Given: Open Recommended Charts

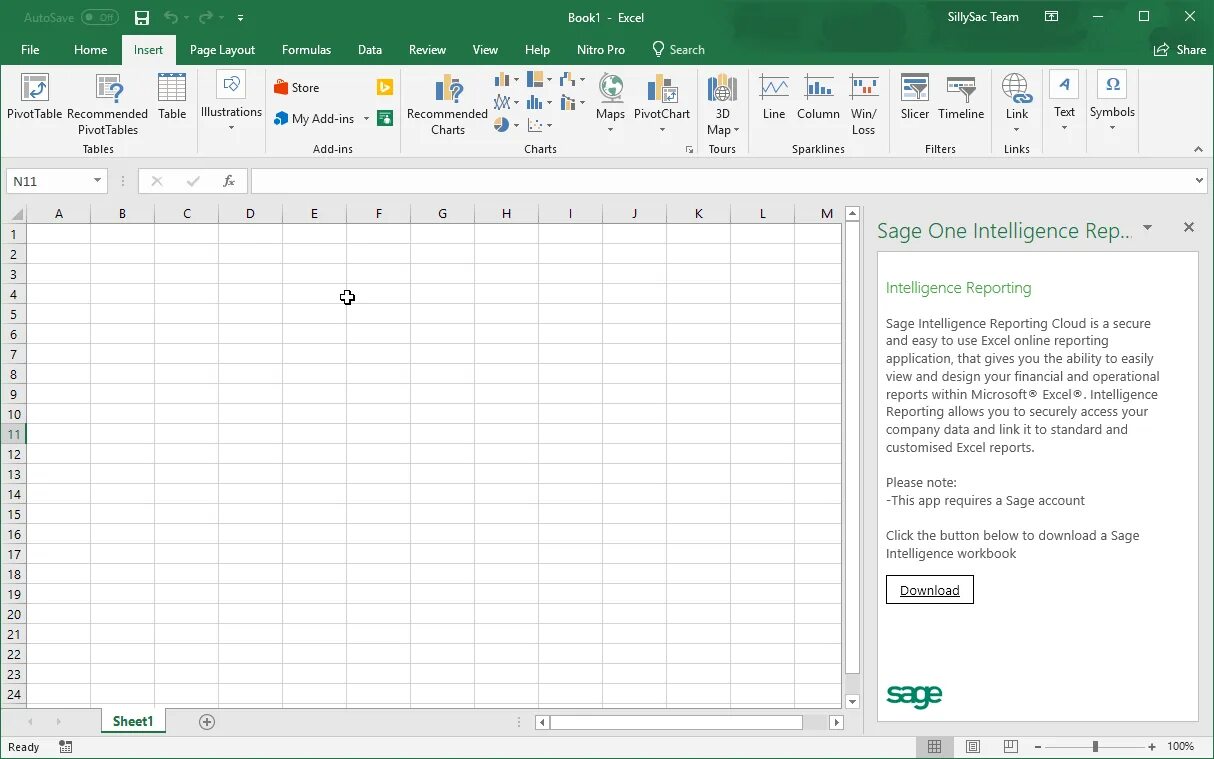Looking at the screenshot, I should [448, 104].
